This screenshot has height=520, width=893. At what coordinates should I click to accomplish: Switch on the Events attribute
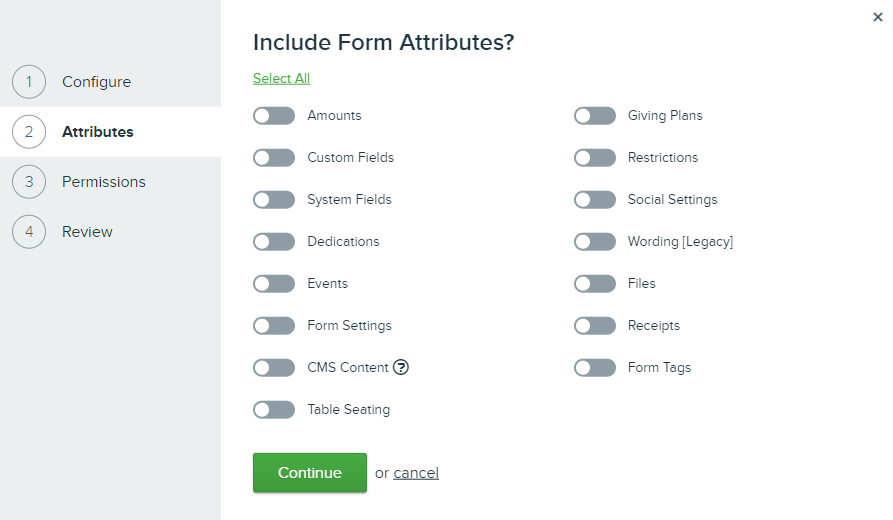click(274, 284)
